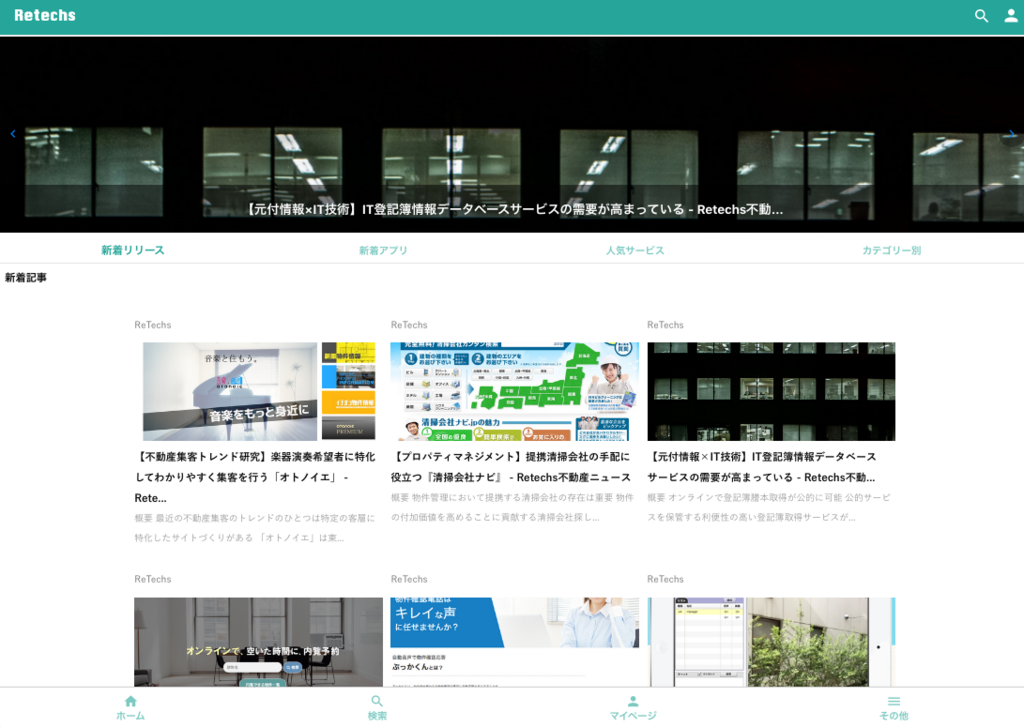
Task: Open the その他 menu icon in bottom navigation
Action: (894, 702)
